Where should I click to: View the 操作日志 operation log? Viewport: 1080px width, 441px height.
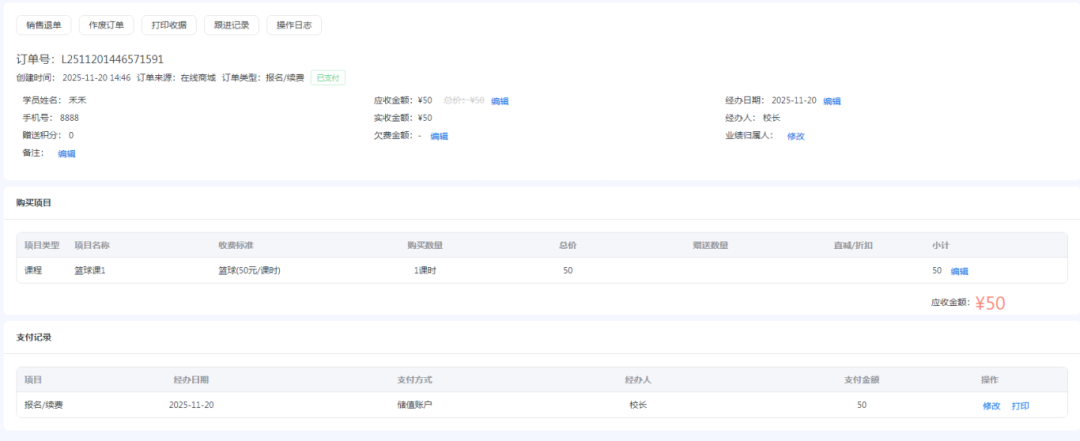click(x=294, y=25)
